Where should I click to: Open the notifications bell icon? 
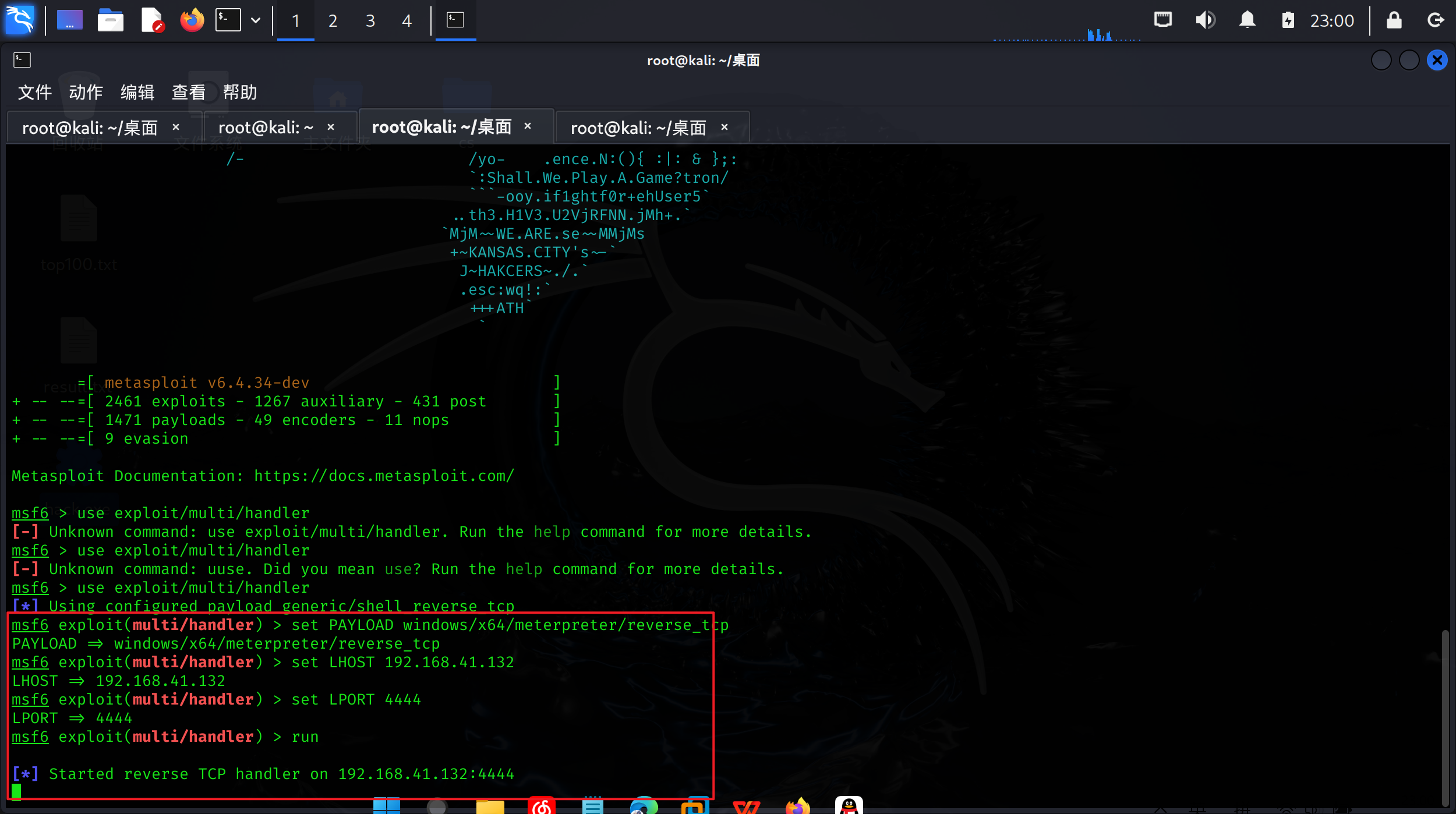(x=1247, y=20)
